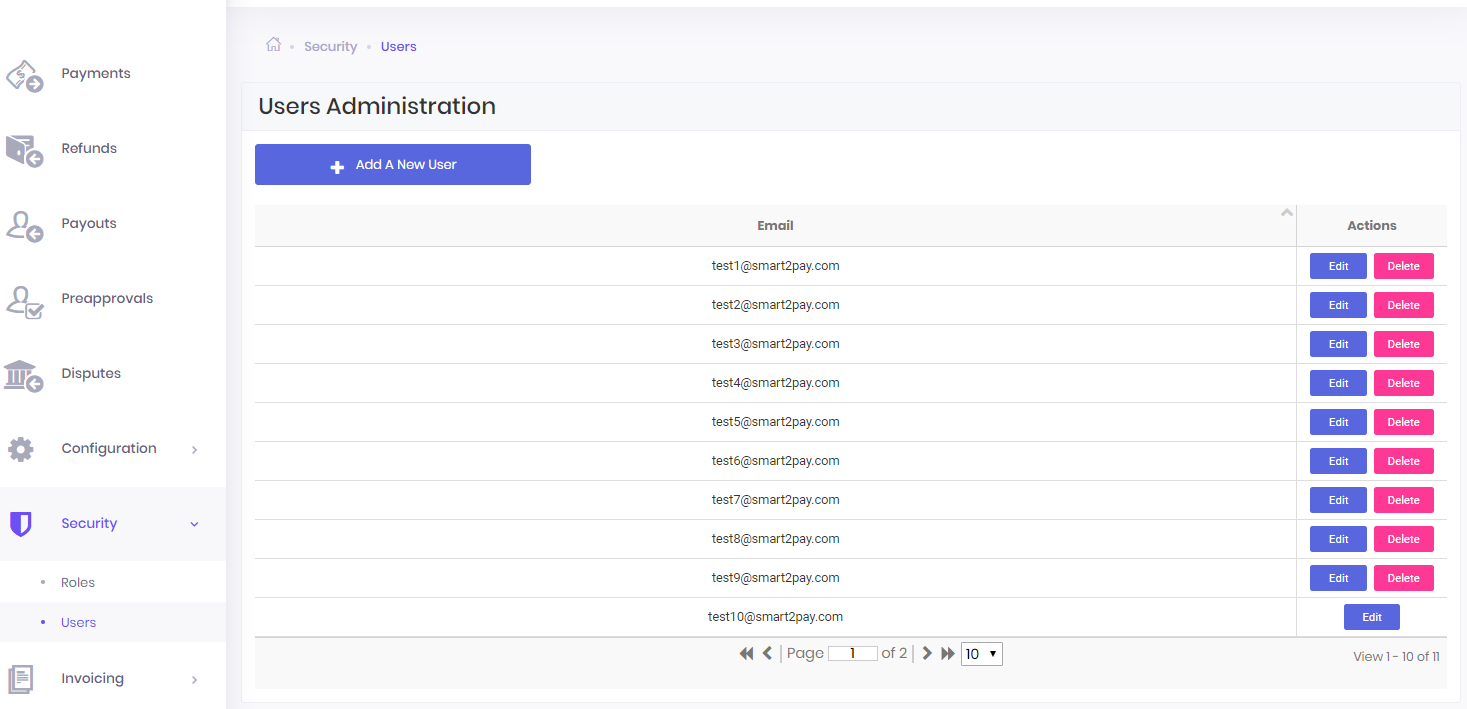This screenshot has width=1467, height=709.
Task: Select the Roles submenu item
Action: tap(78, 582)
